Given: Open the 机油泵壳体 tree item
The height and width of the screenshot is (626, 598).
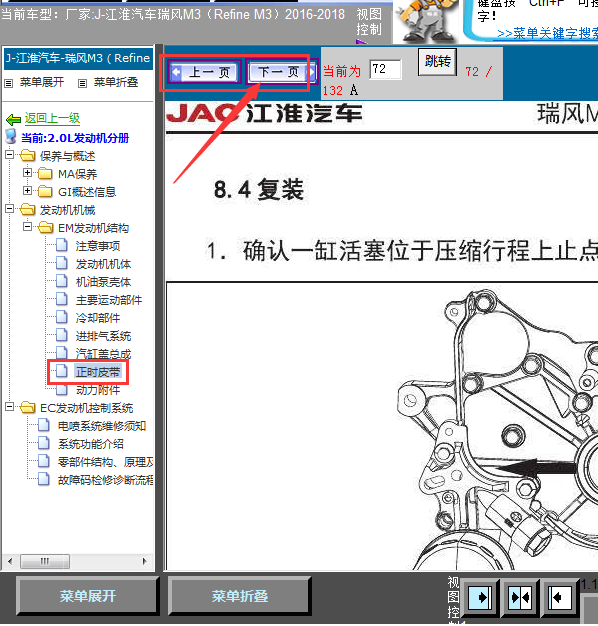Looking at the screenshot, I should (103, 282).
